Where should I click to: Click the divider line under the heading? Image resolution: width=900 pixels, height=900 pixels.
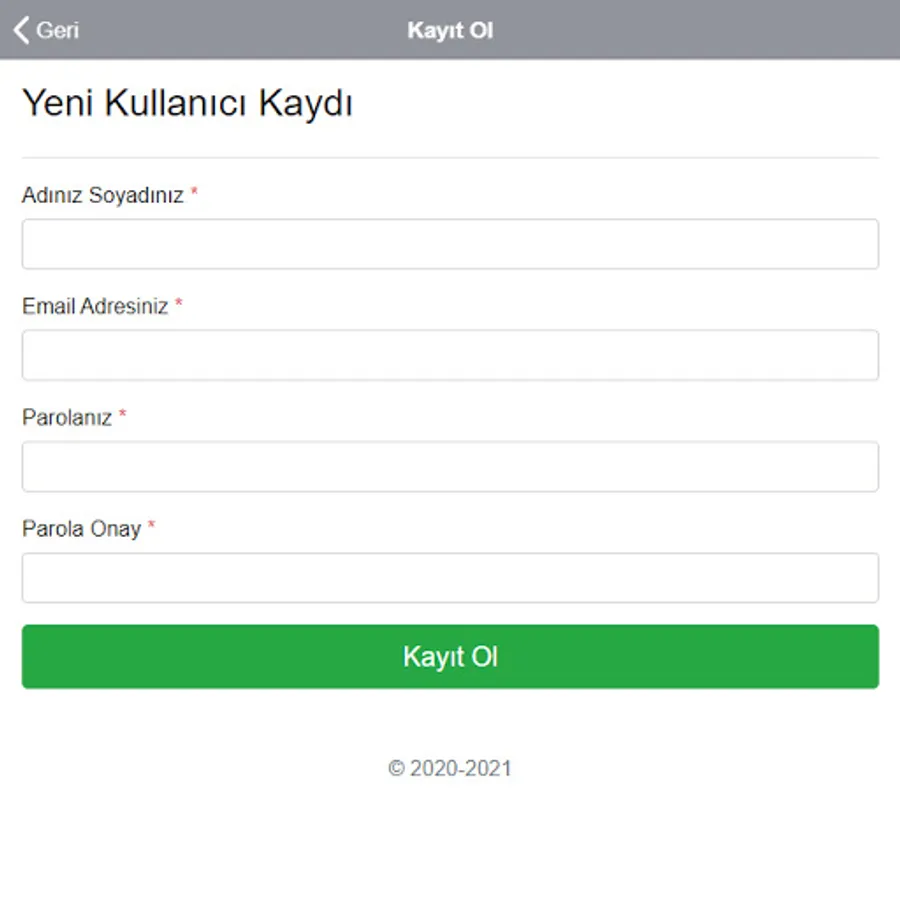point(450,158)
